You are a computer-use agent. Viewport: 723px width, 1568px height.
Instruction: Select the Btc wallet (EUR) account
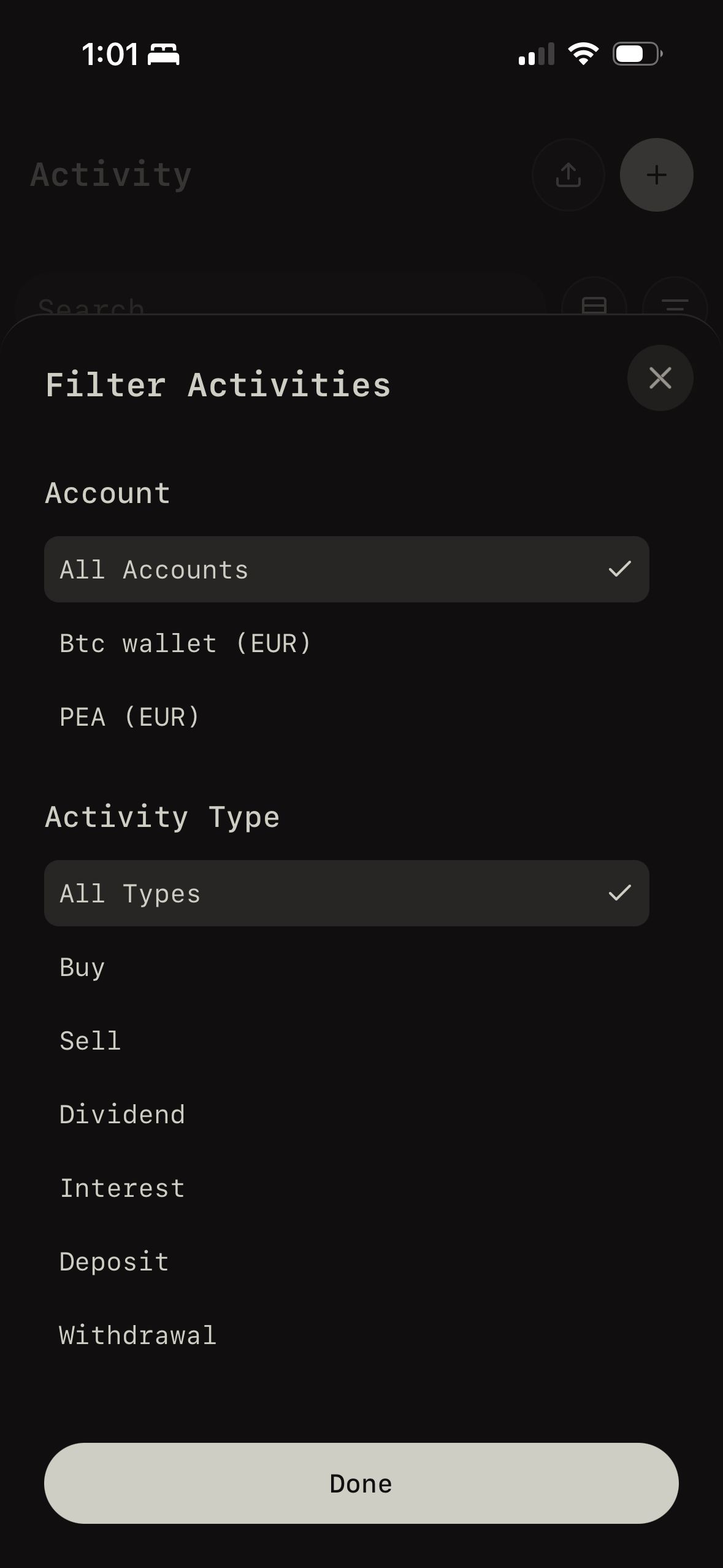[185, 642]
